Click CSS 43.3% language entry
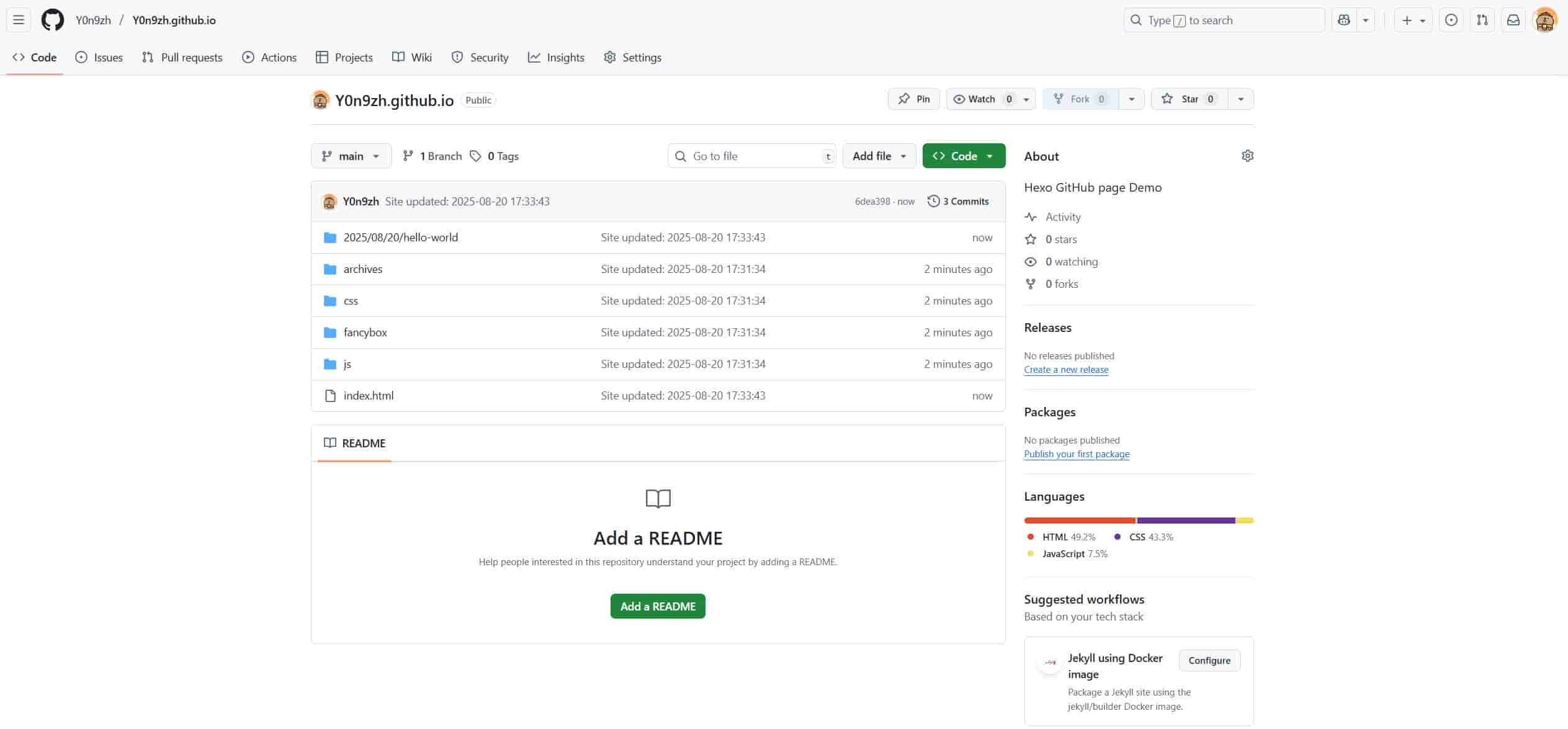Screen dimensions: 1568x729 (1144, 537)
